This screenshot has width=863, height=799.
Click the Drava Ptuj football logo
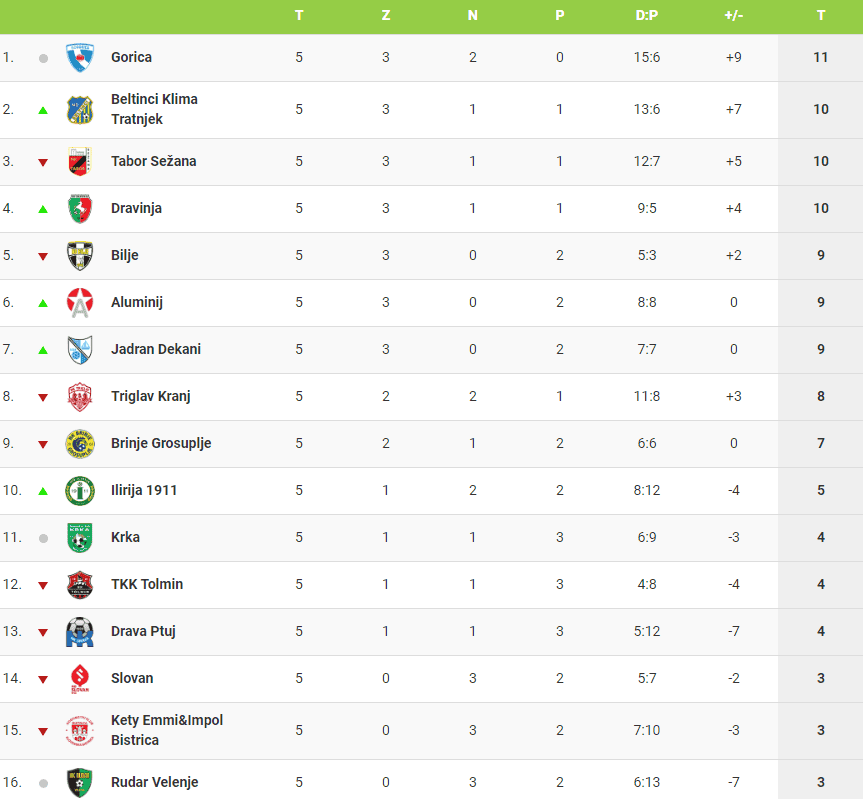[80, 632]
